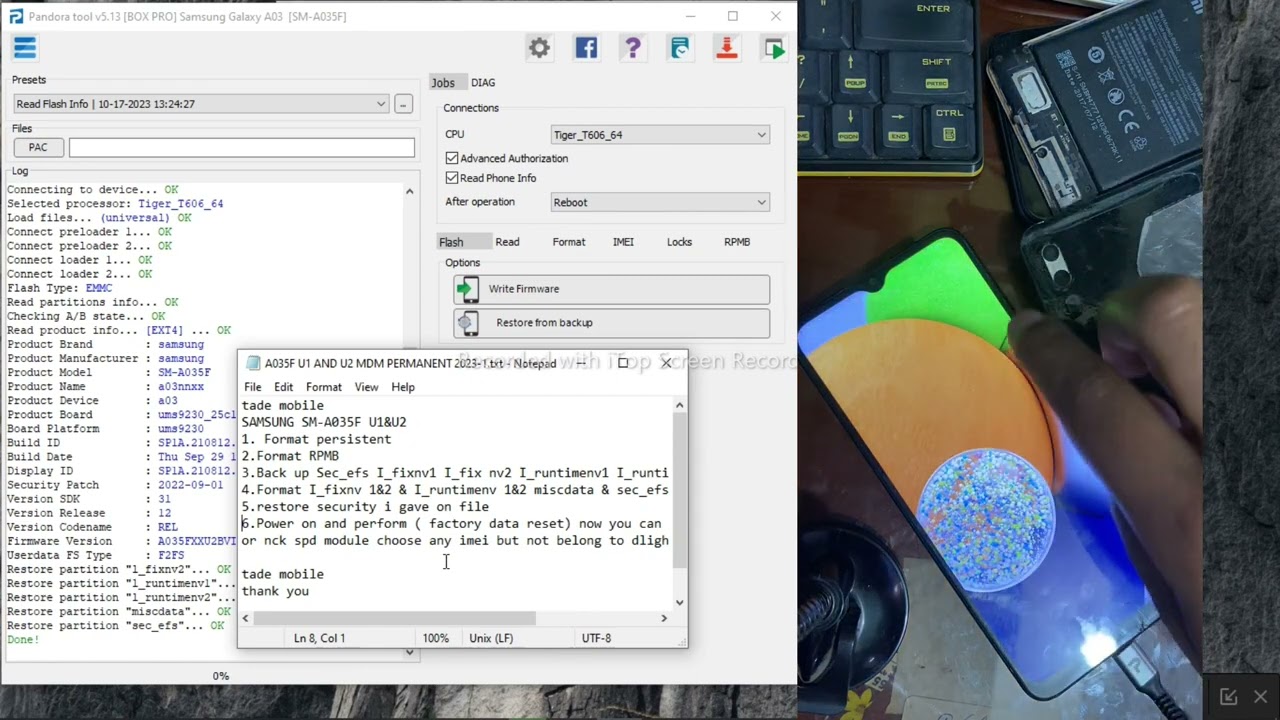Click the '5.restore security i gave on file' line
This screenshot has width=1280, height=720.
tap(365, 507)
